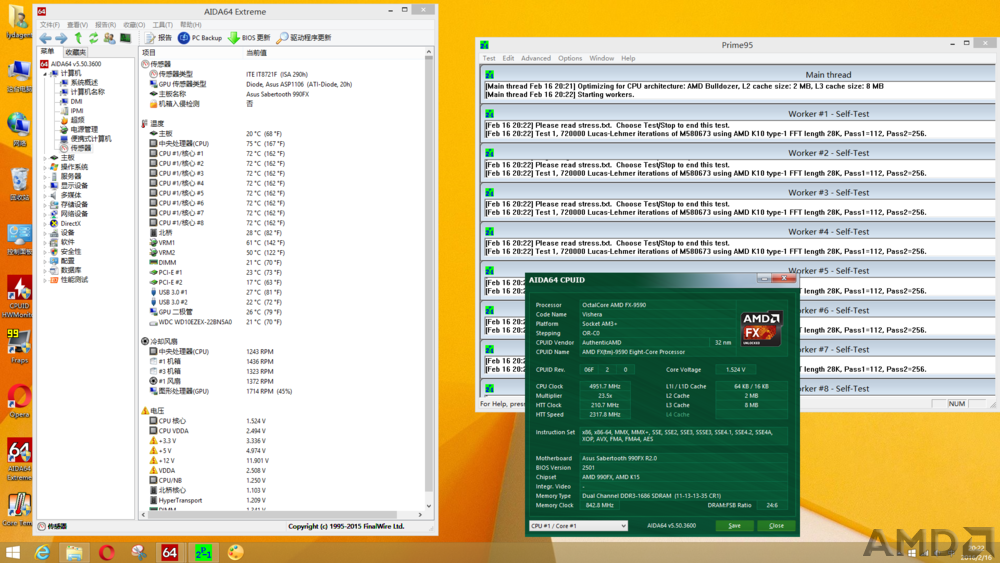
Task: Click Save in AIDA64 CPUID
Action: coord(734,525)
